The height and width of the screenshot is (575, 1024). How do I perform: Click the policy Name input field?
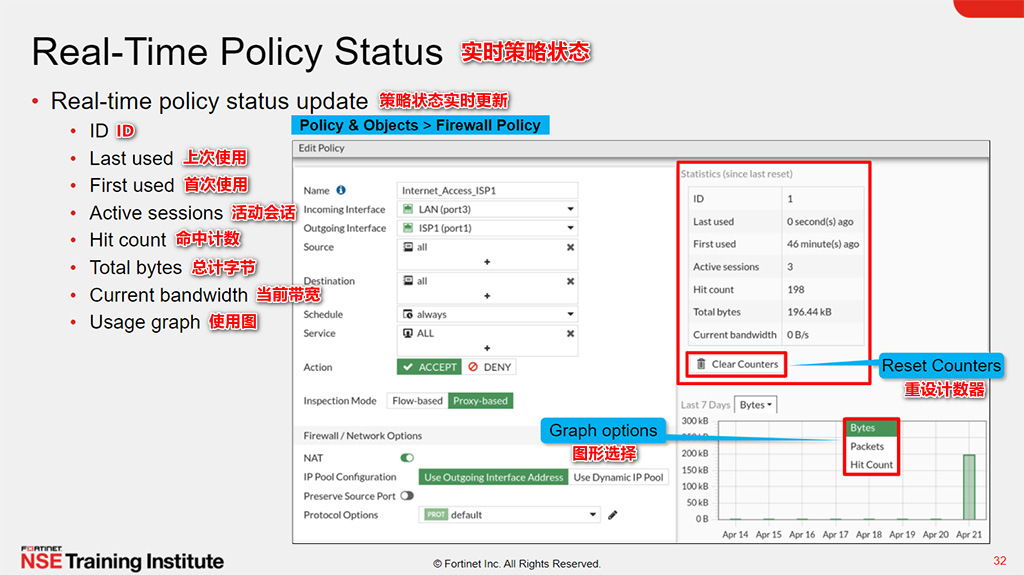tap(487, 190)
